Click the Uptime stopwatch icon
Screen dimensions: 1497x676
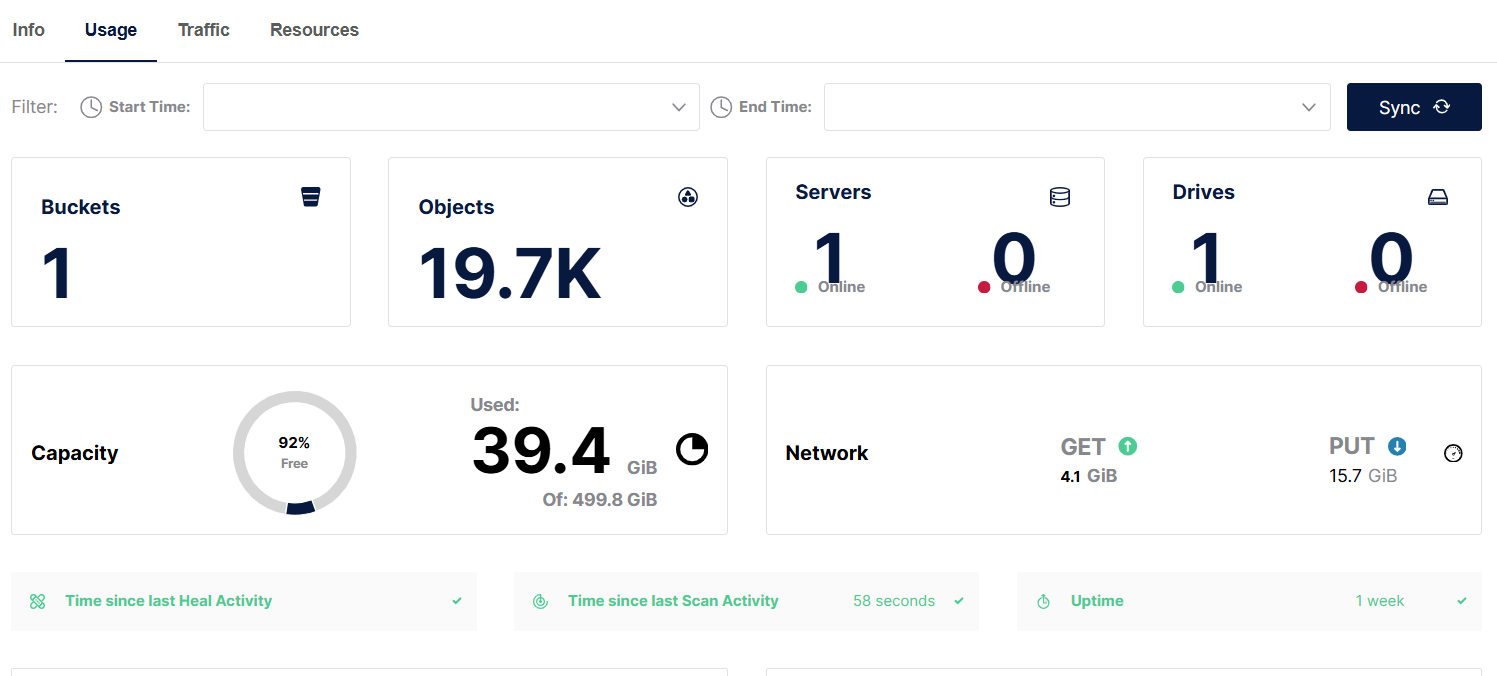[1043, 601]
